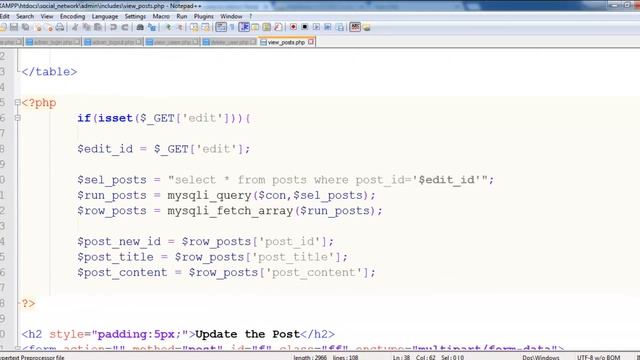Toggle Word wrap toolbar button

(x=221, y=27)
